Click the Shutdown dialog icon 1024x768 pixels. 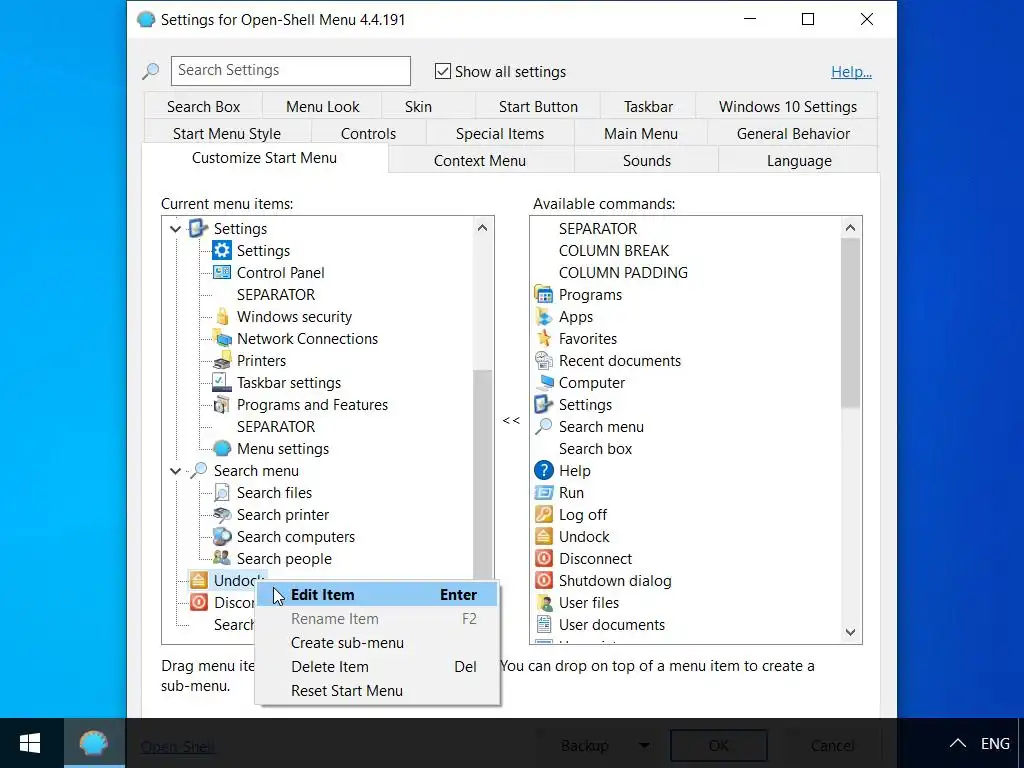pos(543,581)
